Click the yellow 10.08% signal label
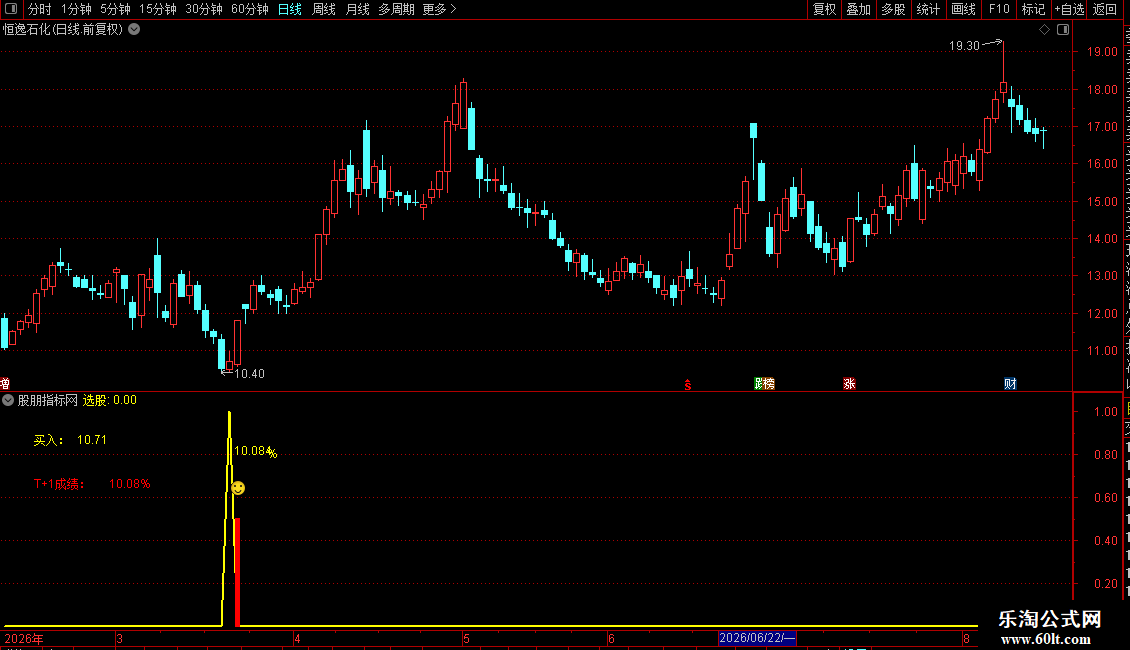Viewport: 1130px width, 650px height. point(256,451)
